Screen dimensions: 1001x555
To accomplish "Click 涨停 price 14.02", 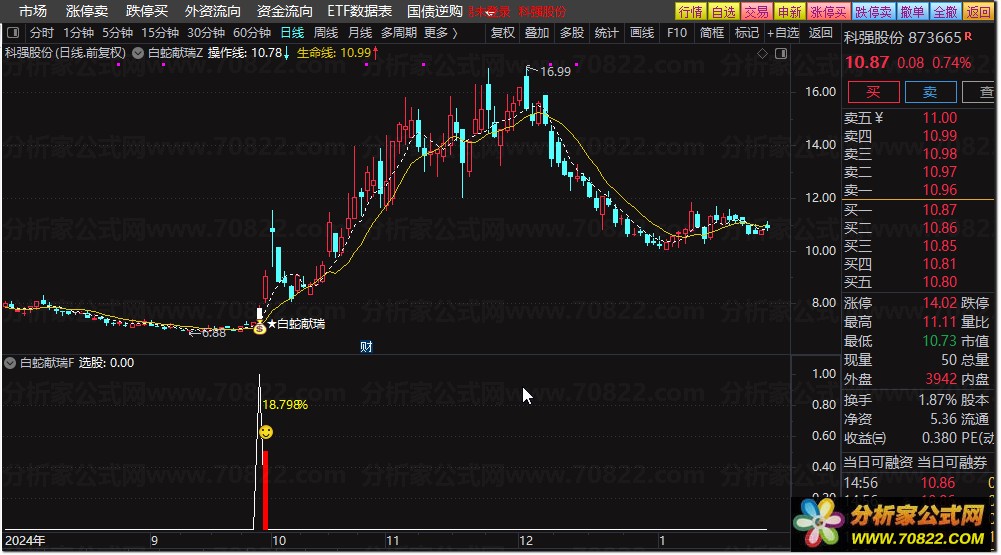I will pos(940,303).
